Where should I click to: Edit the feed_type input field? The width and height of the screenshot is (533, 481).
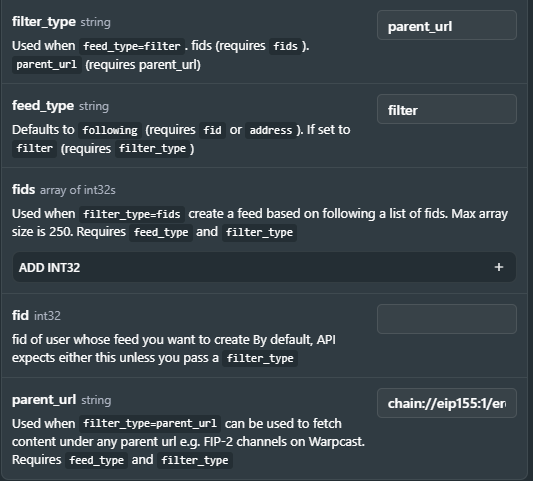click(447, 109)
